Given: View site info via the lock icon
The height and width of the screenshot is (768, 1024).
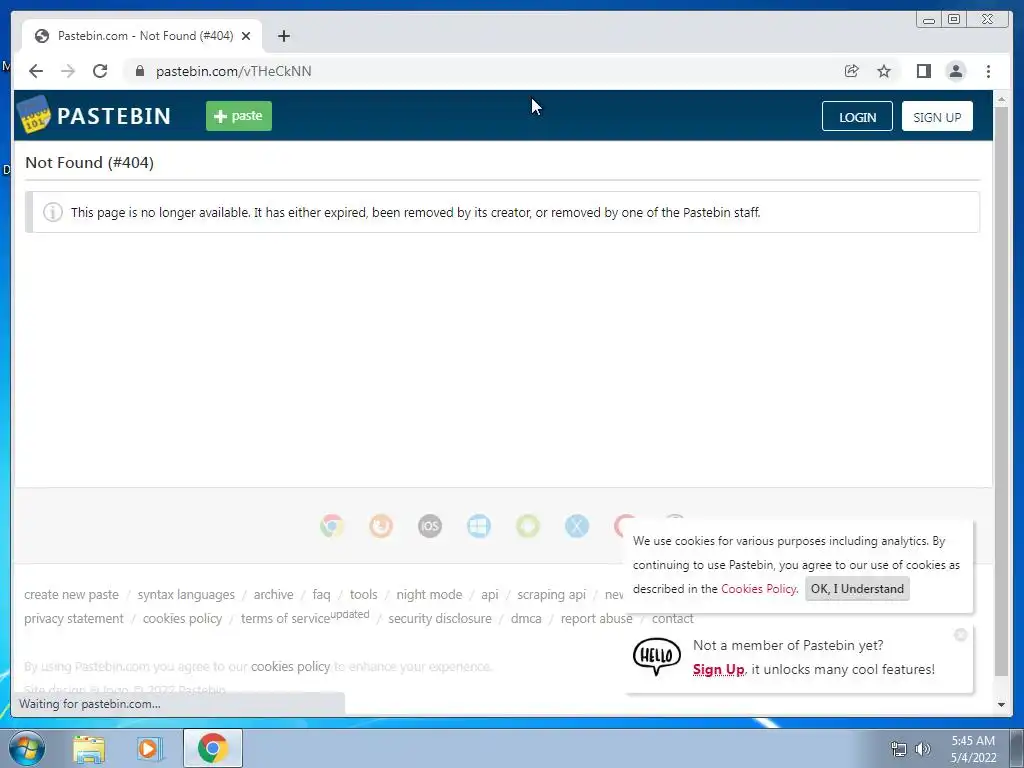Looking at the screenshot, I should click(139, 71).
